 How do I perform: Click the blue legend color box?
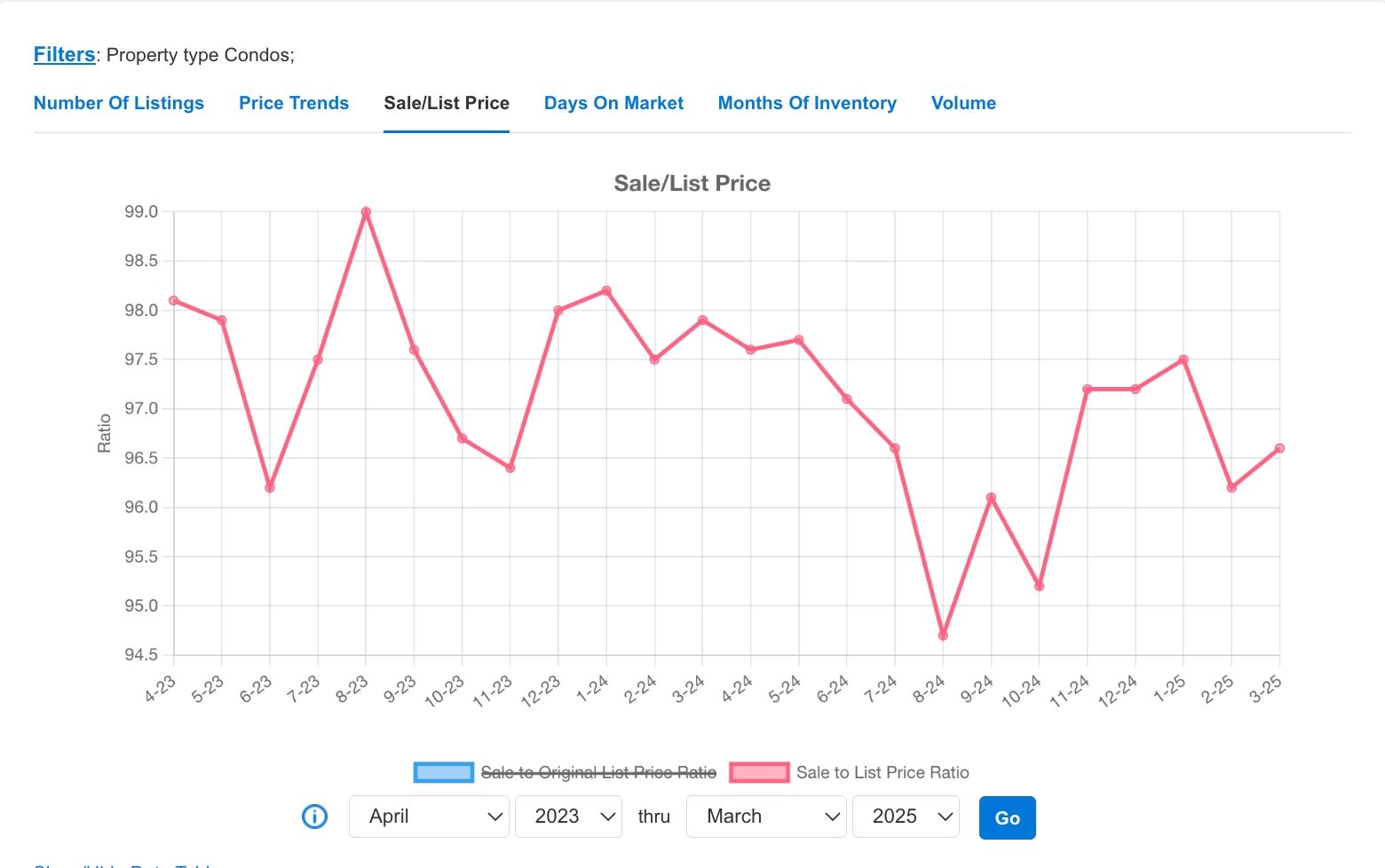tap(443, 772)
